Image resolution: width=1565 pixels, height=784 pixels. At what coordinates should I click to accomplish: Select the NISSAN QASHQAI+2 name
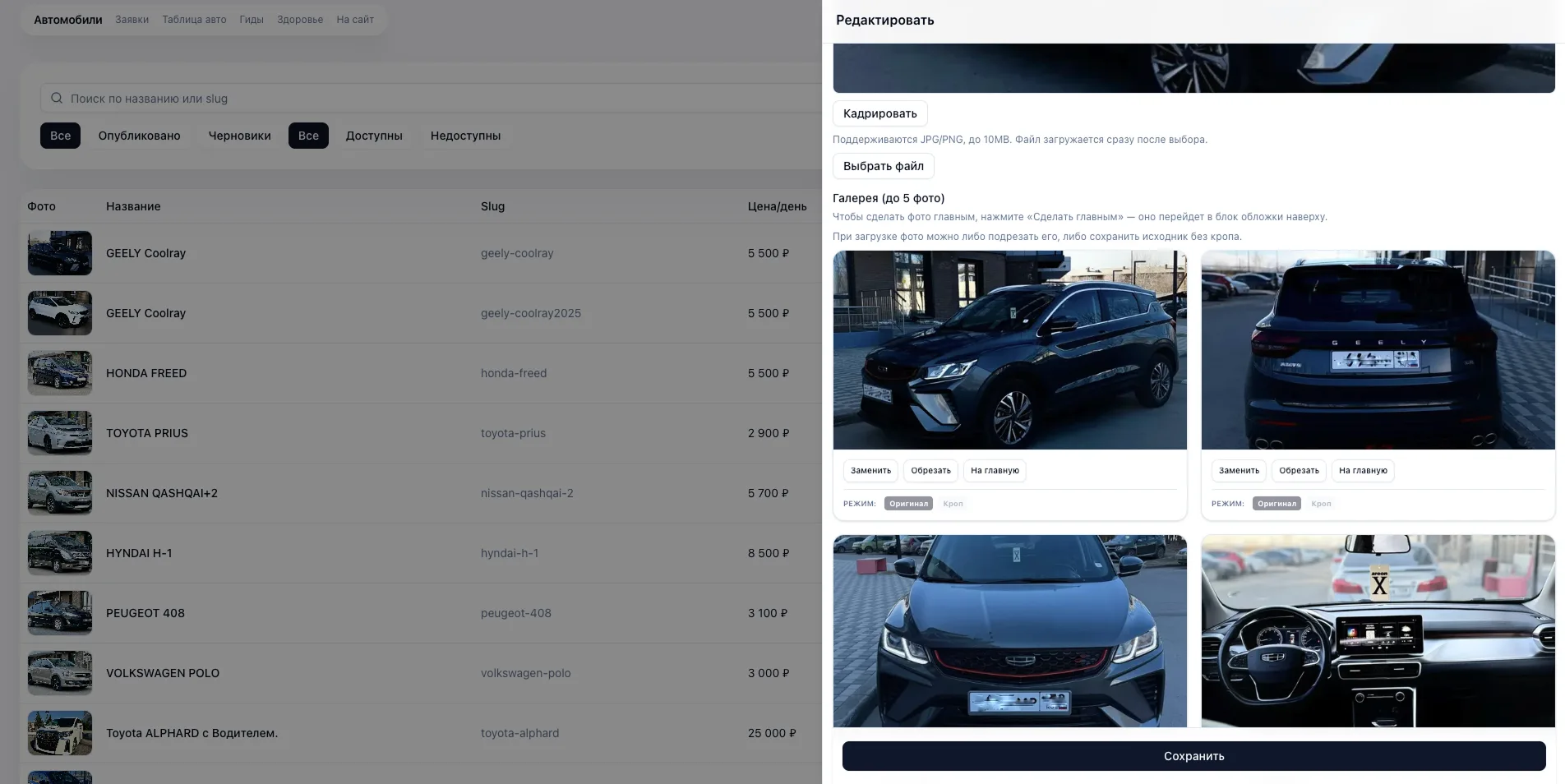click(x=162, y=493)
